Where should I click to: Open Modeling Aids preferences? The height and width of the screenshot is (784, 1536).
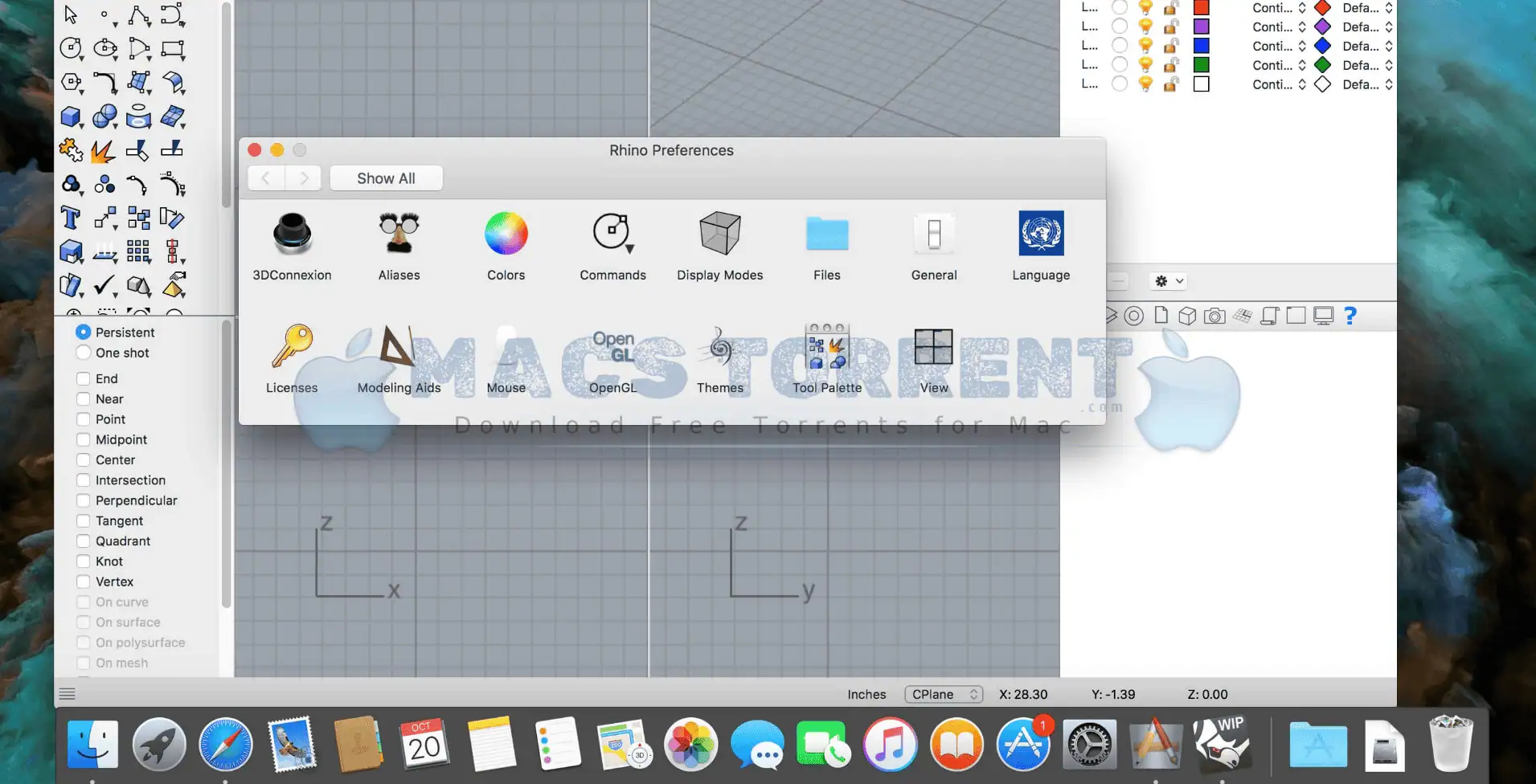coord(399,359)
